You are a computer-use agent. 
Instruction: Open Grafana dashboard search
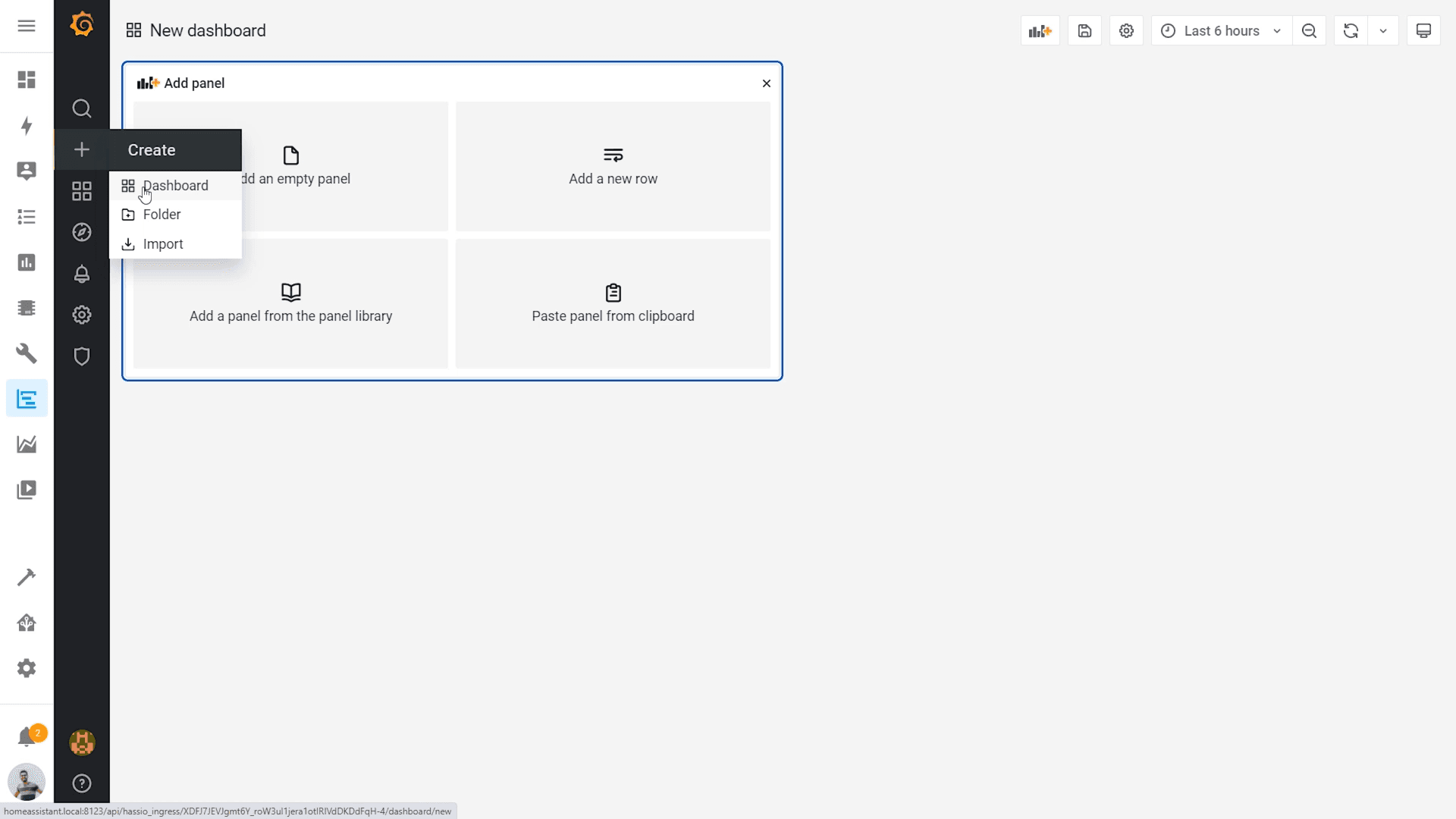[x=81, y=108]
